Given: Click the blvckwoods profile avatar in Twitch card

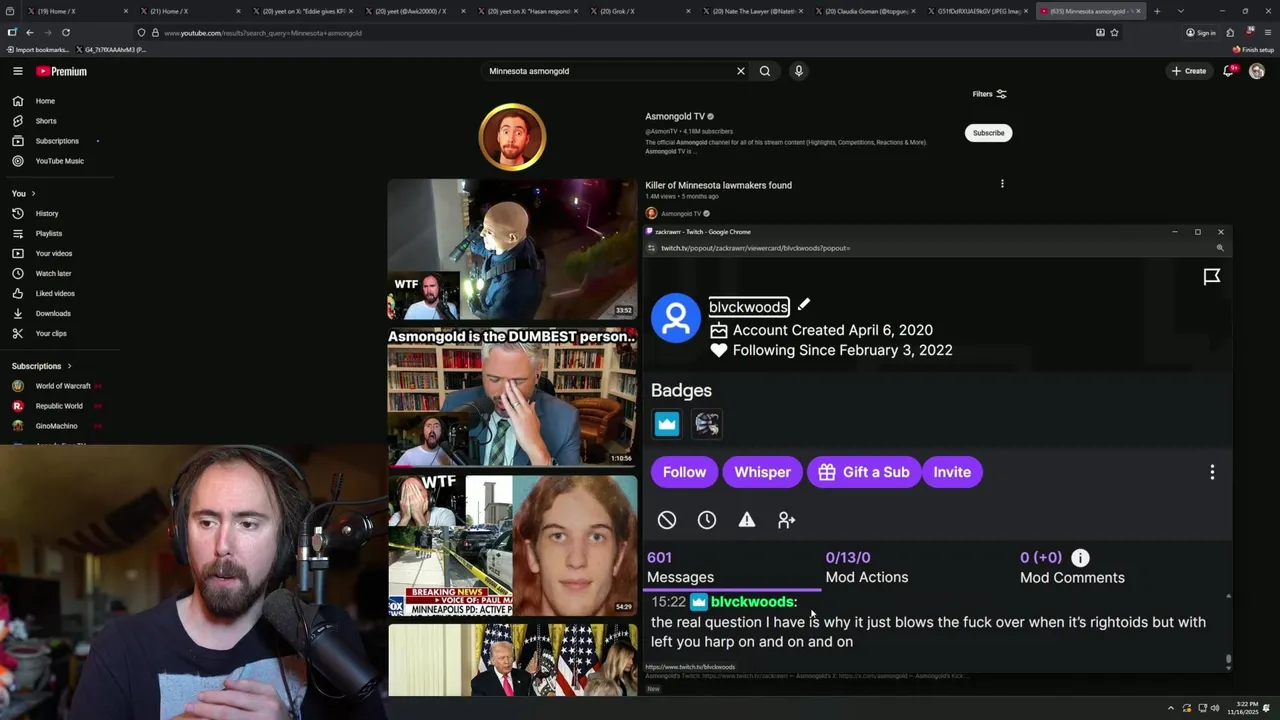Looking at the screenshot, I should pos(676,318).
